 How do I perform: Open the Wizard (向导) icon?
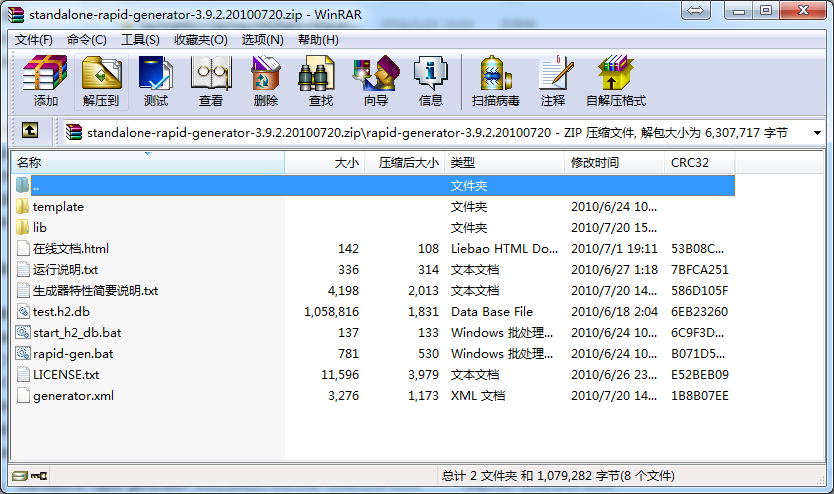pyautogui.click(x=376, y=73)
